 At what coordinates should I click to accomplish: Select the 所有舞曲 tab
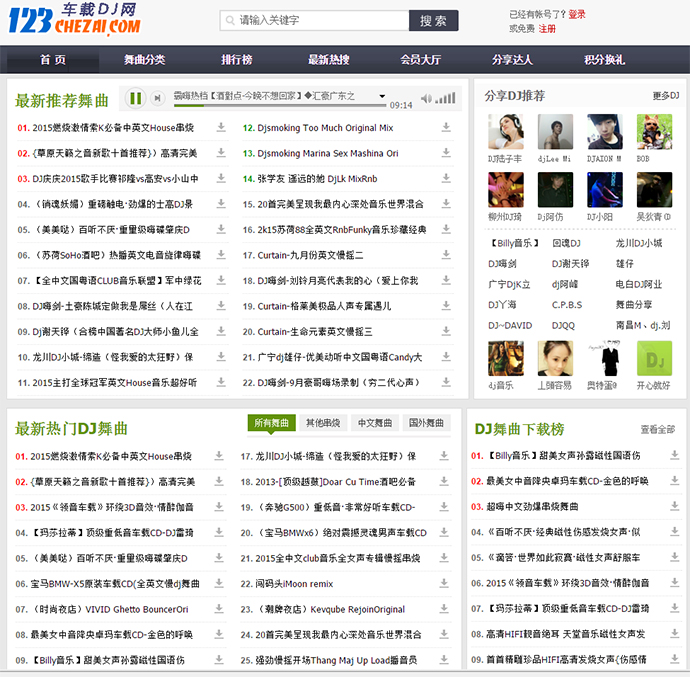tap(272, 423)
